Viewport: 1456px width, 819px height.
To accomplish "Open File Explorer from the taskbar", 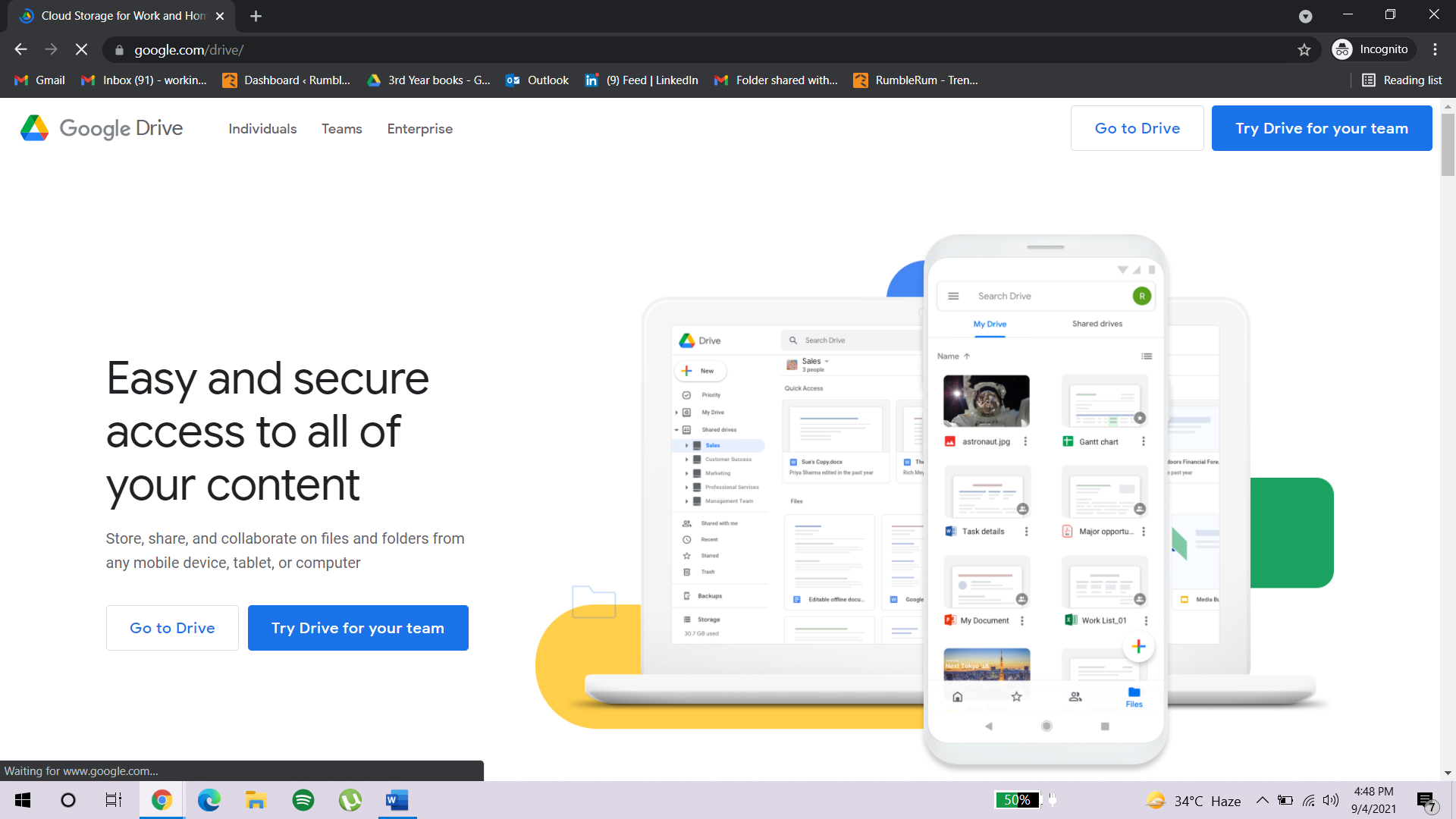I will pos(256,800).
